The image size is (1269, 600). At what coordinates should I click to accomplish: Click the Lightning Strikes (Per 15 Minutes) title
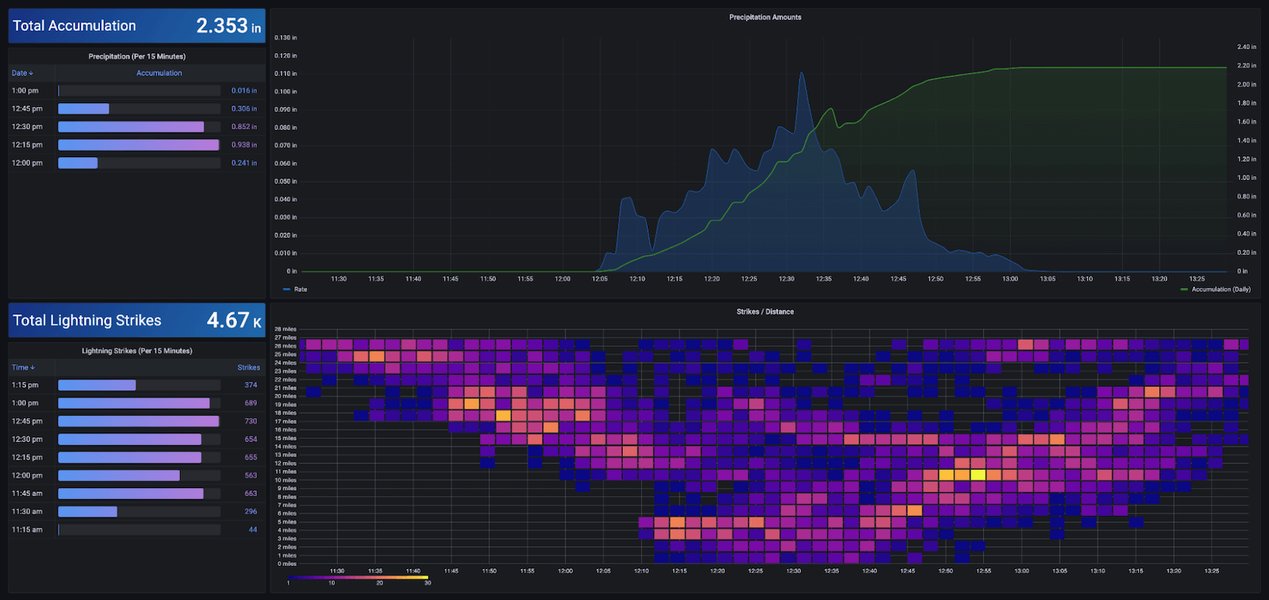click(136, 349)
